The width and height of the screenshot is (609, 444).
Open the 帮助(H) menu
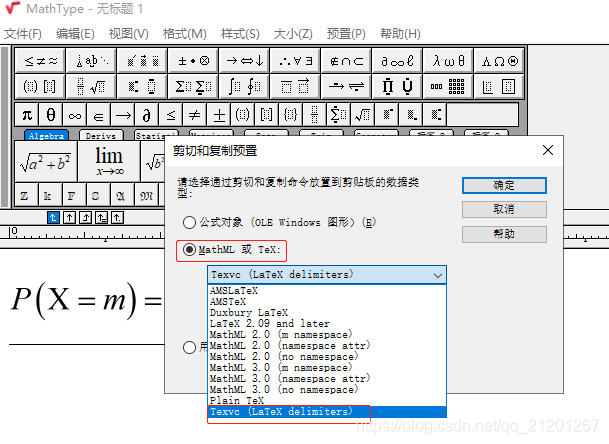pyautogui.click(x=400, y=34)
